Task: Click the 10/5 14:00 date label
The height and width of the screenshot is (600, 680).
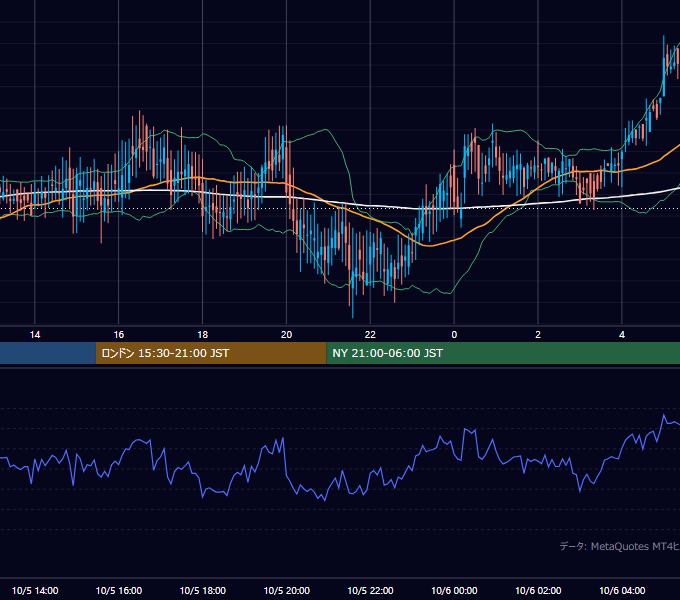Action: 35,590
